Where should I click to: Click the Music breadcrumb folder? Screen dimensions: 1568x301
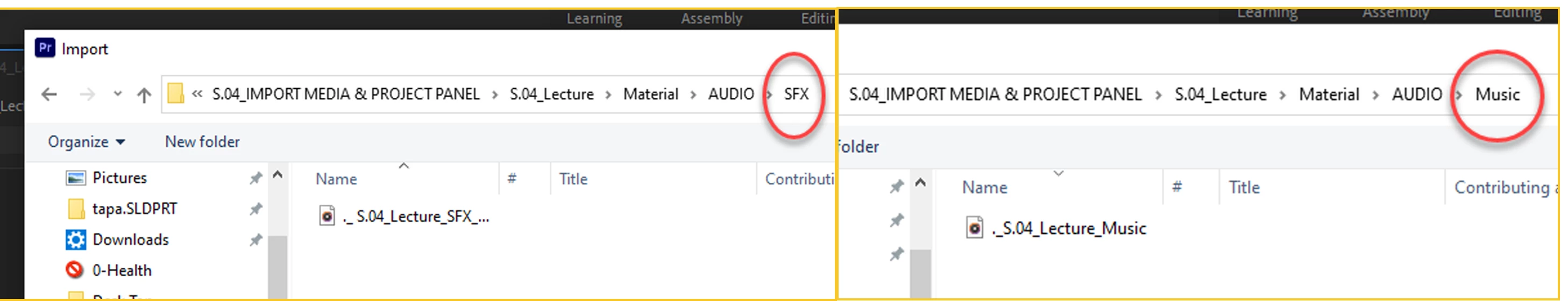point(1498,94)
